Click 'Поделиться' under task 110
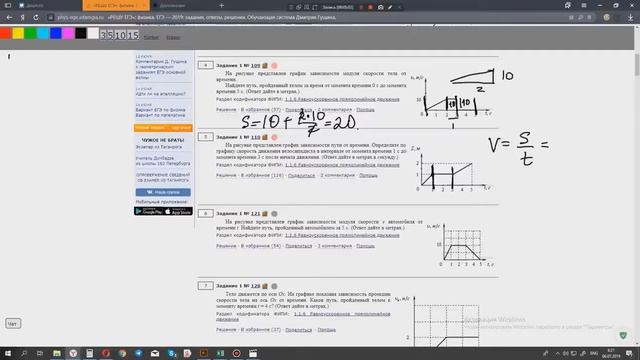The height and width of the screenshot is (360, 640). [301, 176]
